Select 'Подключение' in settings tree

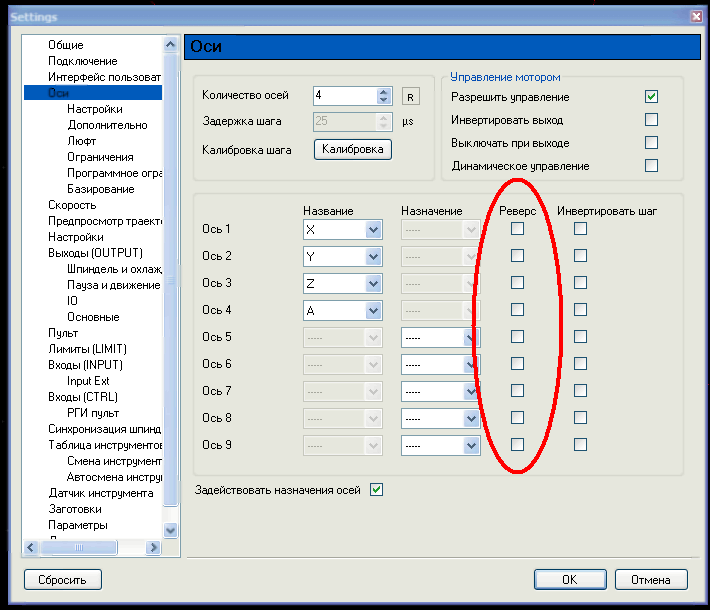[x=83, y=61]
